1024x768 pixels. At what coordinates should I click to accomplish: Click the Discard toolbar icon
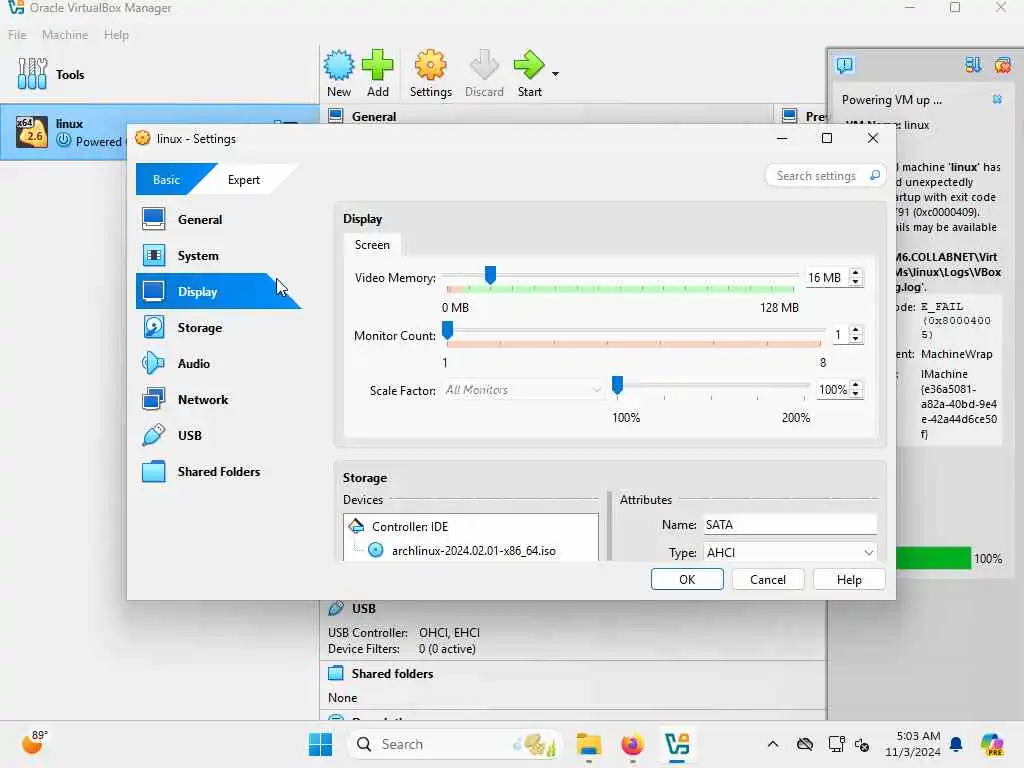[x=484, y=74]
